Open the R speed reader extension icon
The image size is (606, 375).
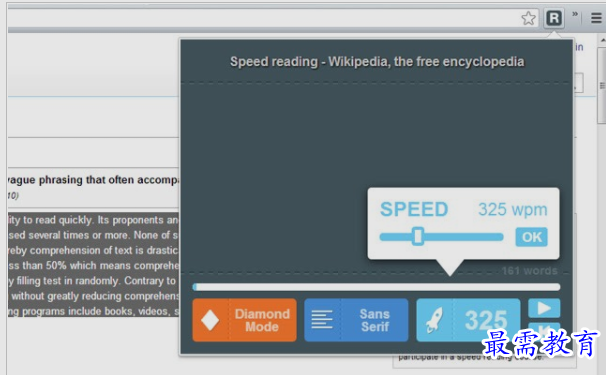coord(554,18)
